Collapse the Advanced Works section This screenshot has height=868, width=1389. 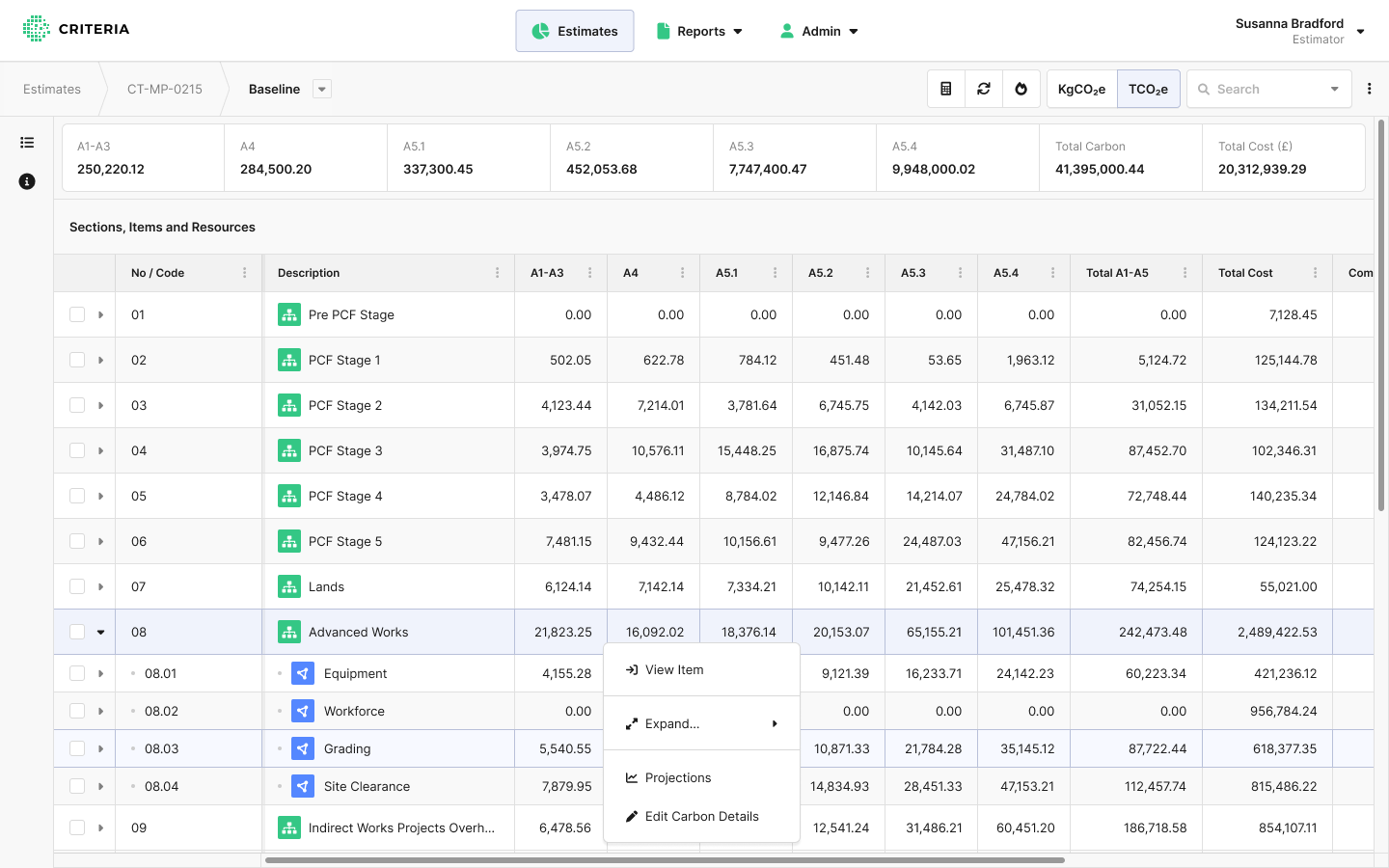pos(100,633)
